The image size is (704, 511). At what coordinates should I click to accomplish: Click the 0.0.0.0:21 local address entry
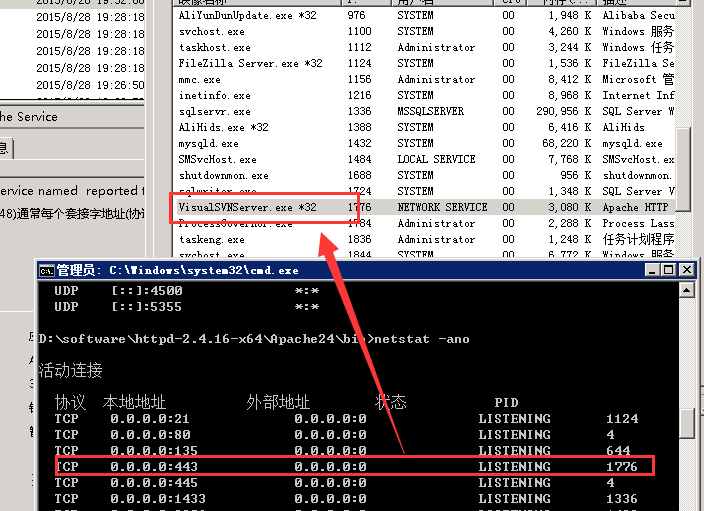150,418
